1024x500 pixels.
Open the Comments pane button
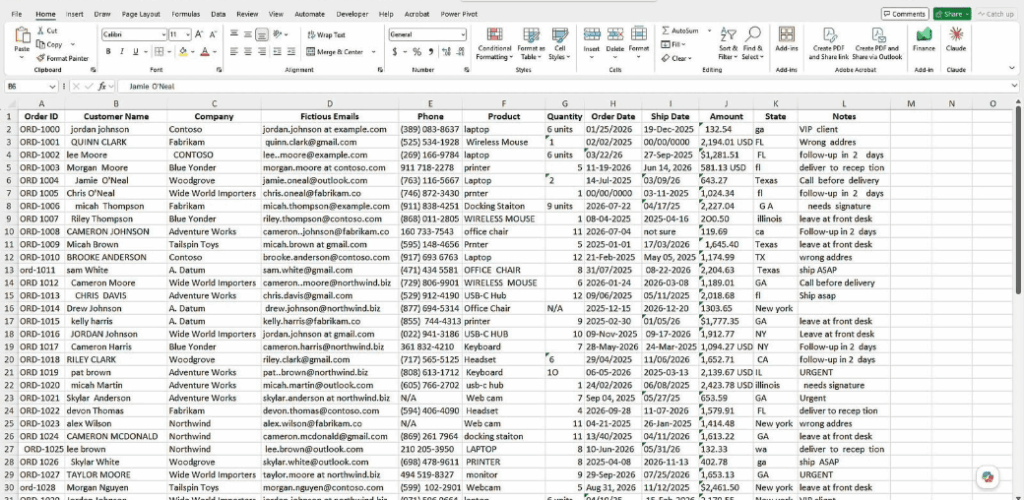[x=904, y=14]
